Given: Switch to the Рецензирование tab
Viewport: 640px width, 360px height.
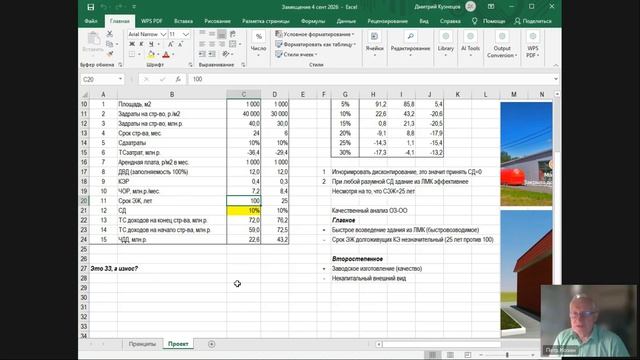Looking at the screenshot, I should (387, 21).
